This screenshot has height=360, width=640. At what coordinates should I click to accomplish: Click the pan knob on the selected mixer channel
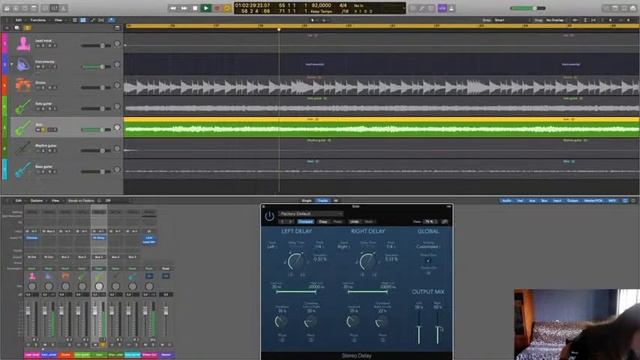99,287
